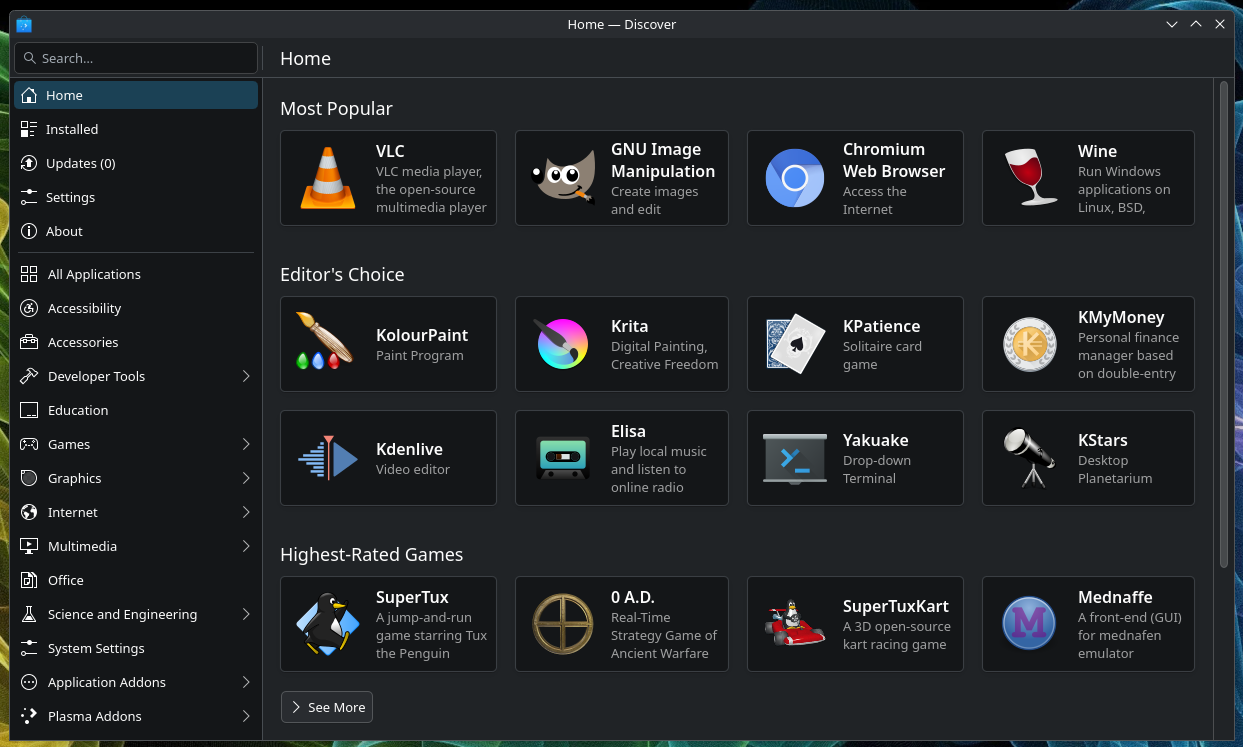Image resolution: width=1243 pixels, height=747 pixels.
Task: Click the Home house icon in sidebar
Action: pos(29,95)
